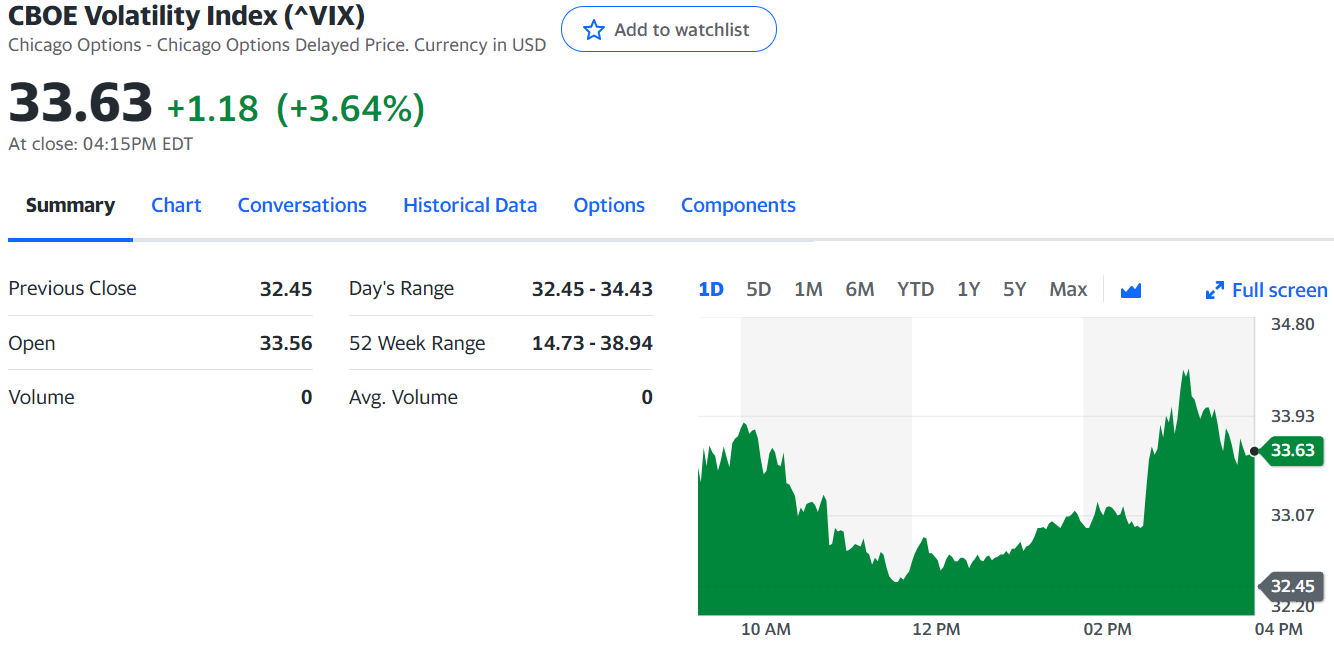This screenshot has height=647, width=1334.
Task: Click the Day's Range value 32.45 - 34.43
Action: (592, 289)
